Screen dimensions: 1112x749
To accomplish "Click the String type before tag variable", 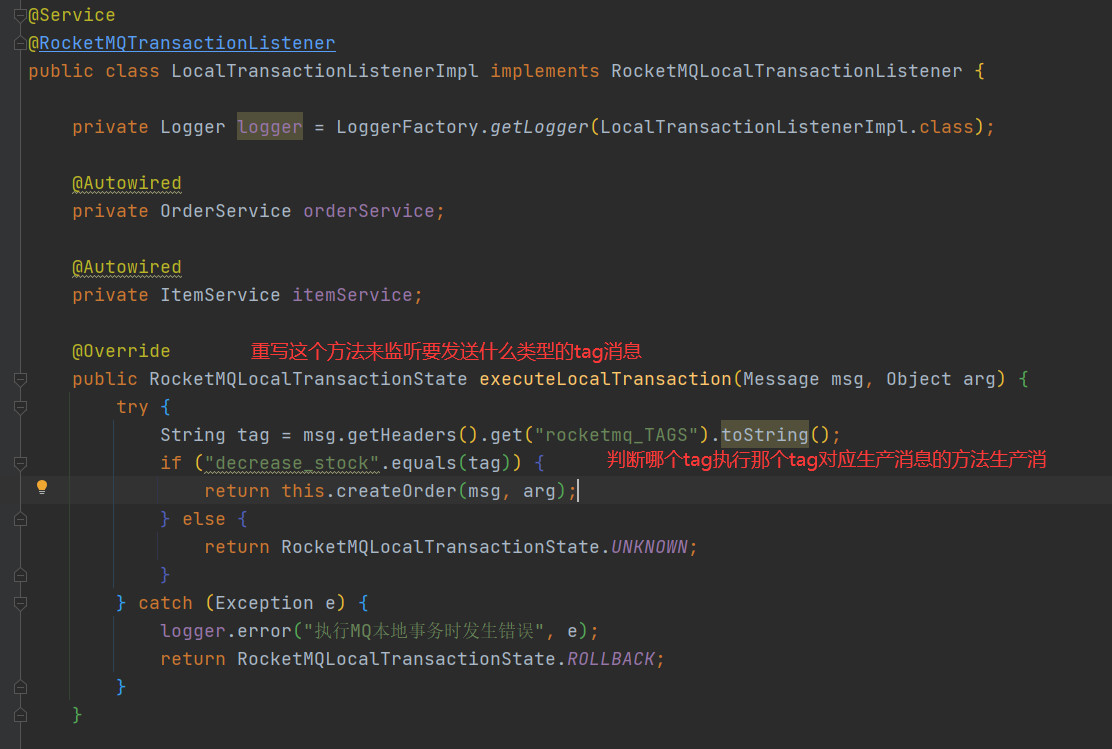I will click(x=193, y=435).
